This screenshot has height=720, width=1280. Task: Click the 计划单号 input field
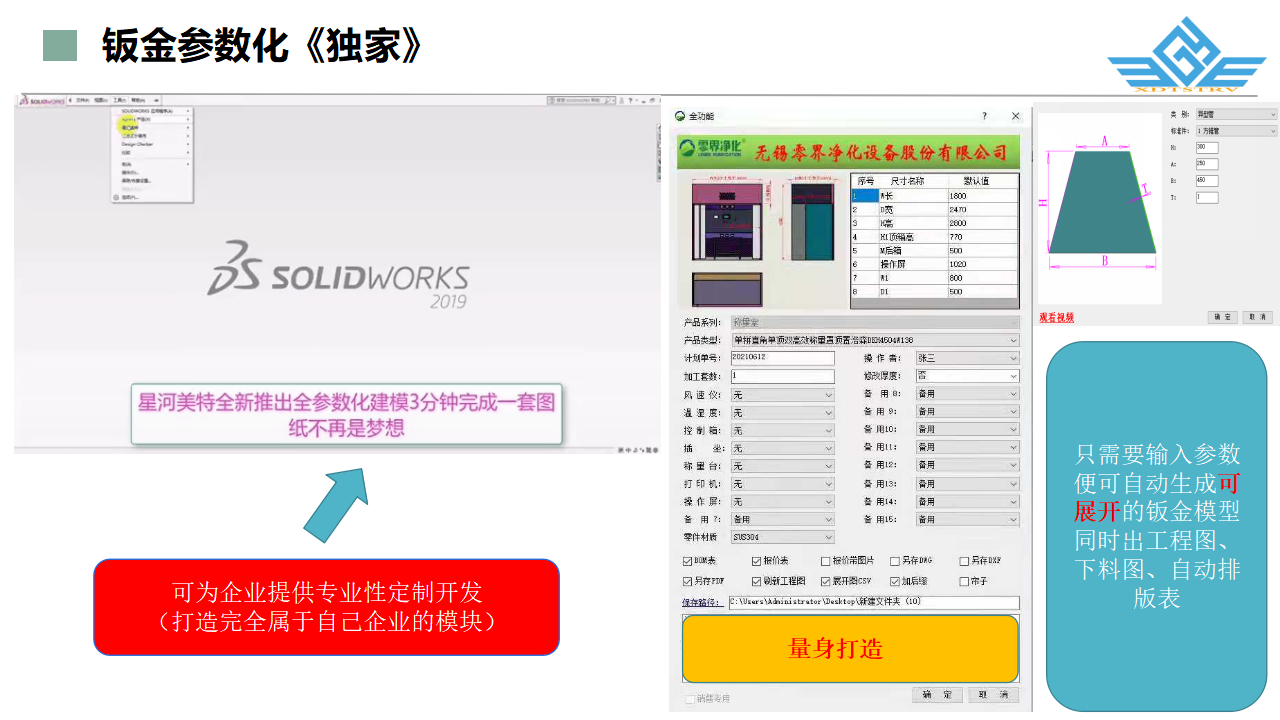click(782, 358)
